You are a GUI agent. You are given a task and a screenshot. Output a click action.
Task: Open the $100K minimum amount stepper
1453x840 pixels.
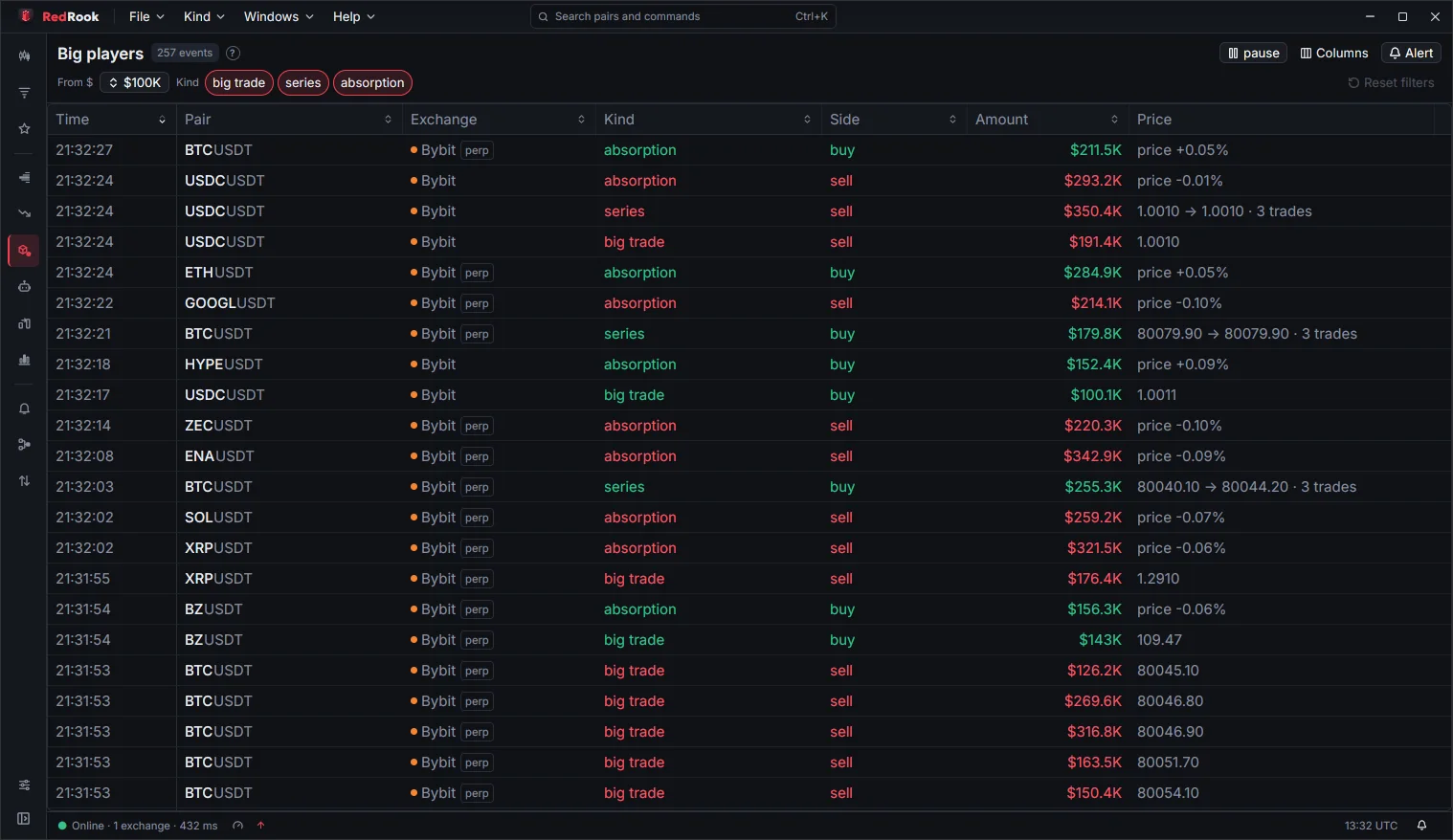coord(135,83)
